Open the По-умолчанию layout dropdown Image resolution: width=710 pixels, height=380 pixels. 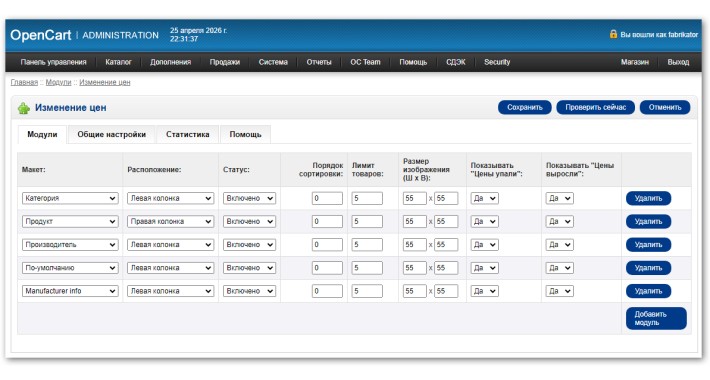click(x=70, y=268)
